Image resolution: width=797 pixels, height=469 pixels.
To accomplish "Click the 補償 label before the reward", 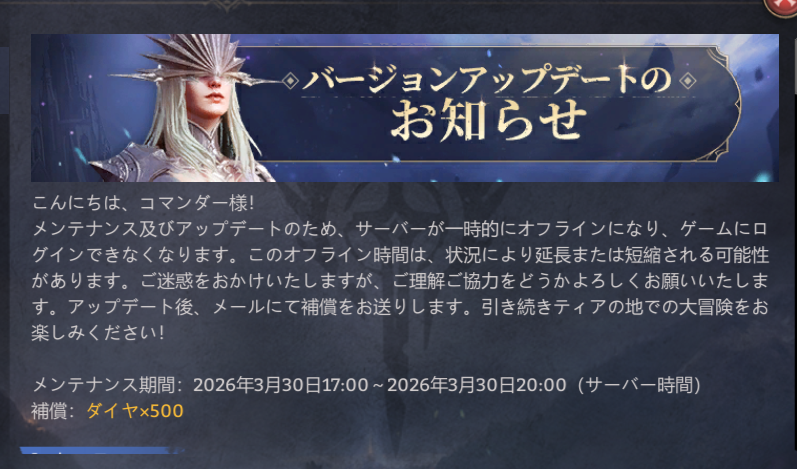I will (49, 411).
